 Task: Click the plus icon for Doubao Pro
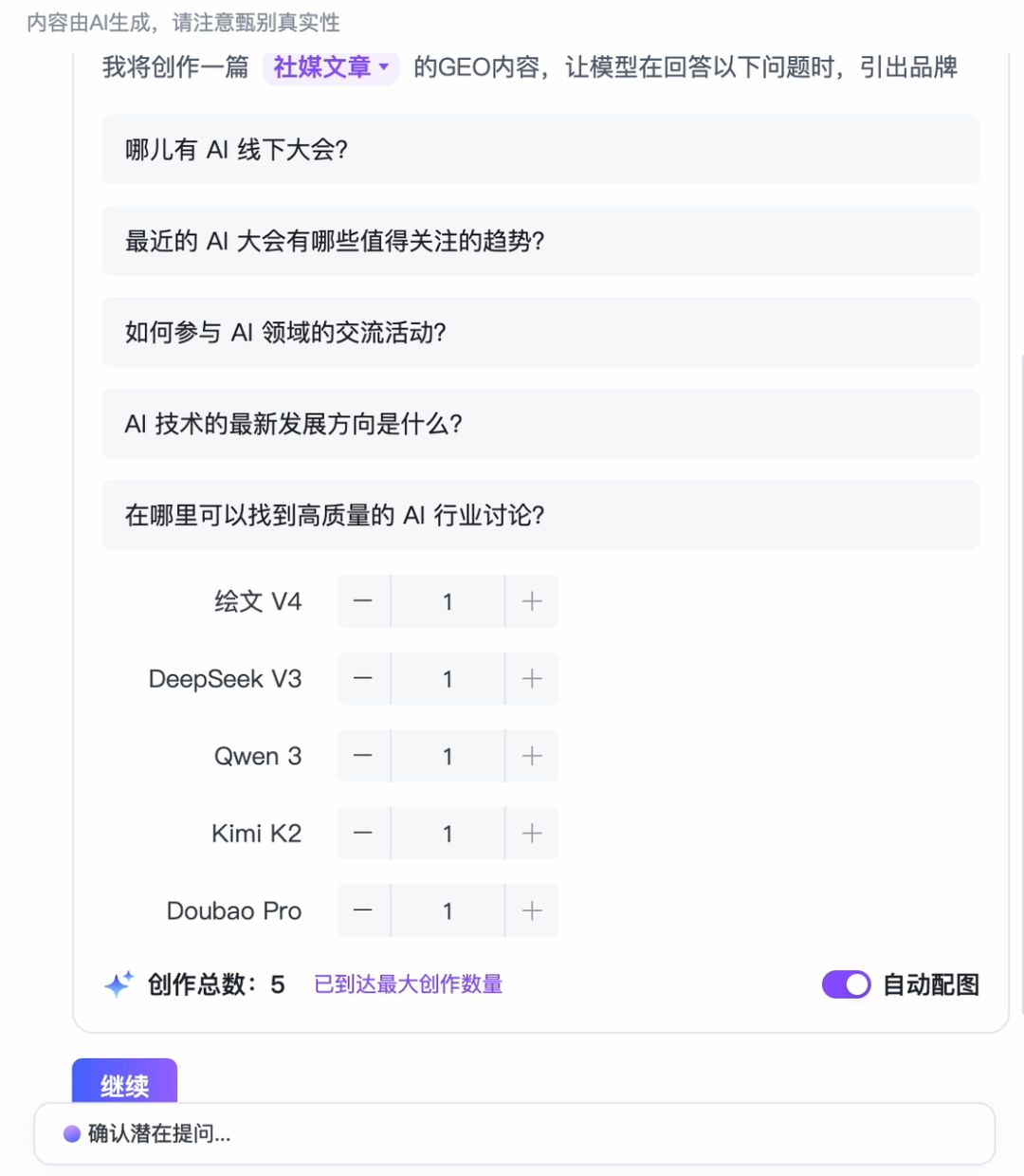531,910
